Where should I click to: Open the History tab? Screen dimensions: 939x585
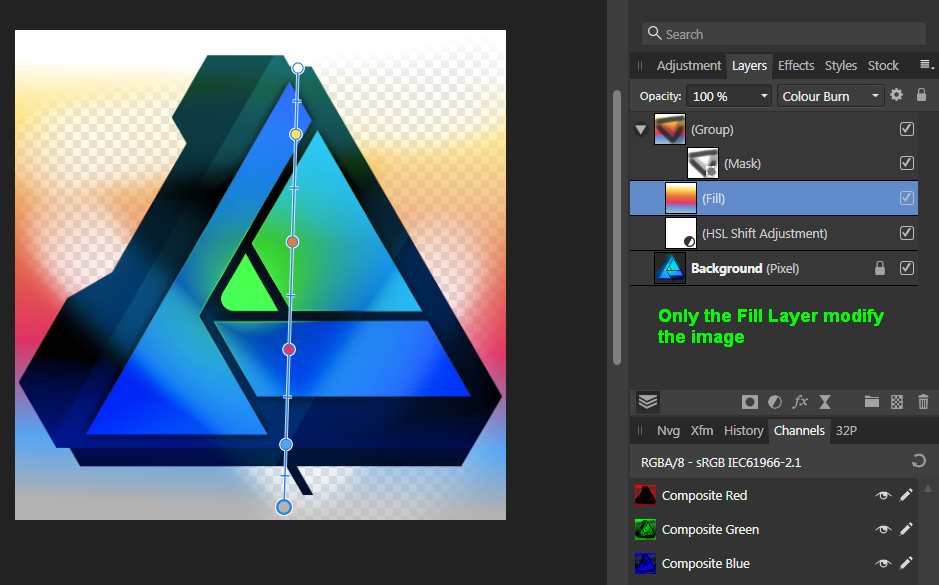(744, 431)
